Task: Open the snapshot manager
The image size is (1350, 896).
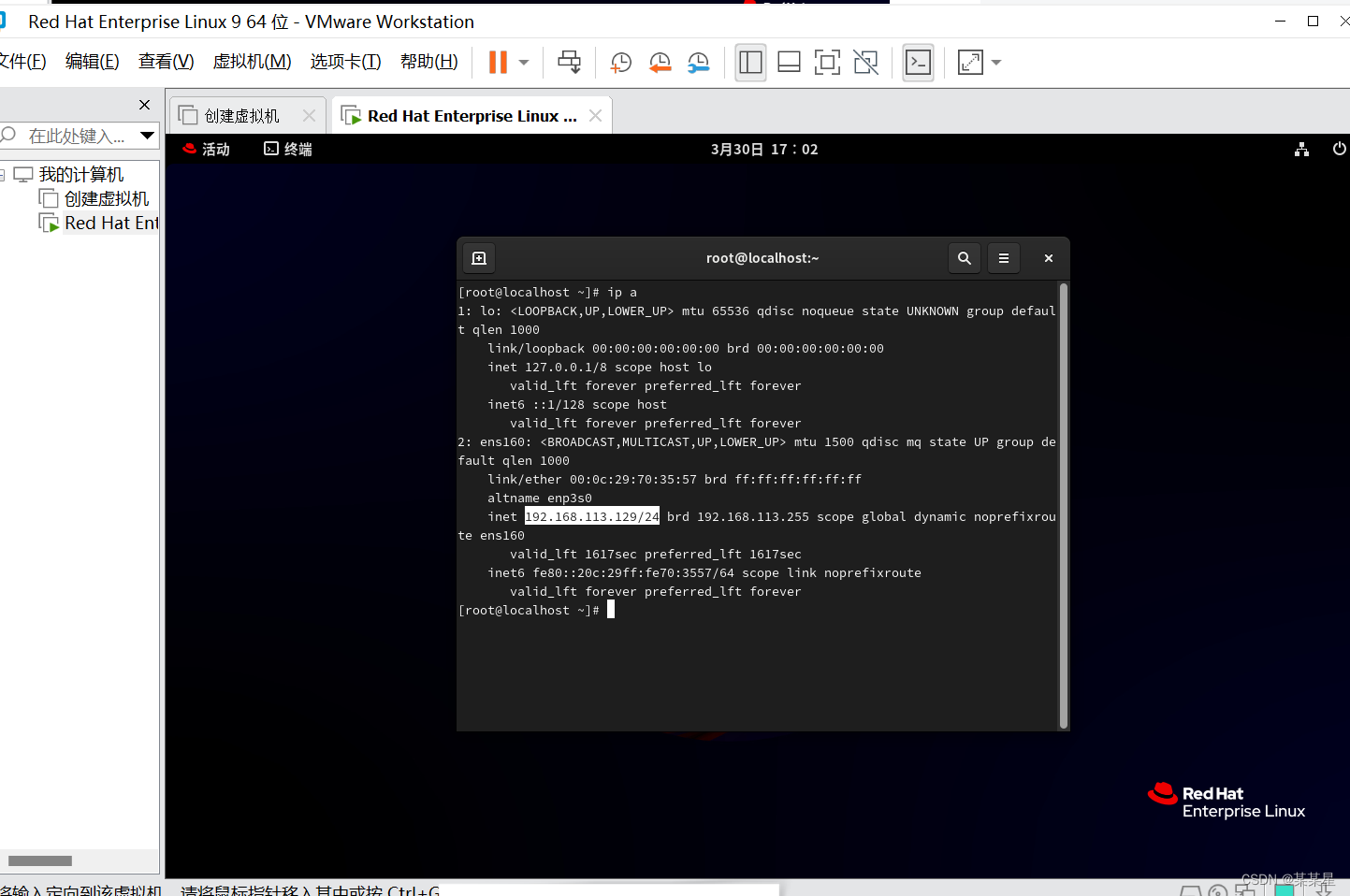Action: 698,63
